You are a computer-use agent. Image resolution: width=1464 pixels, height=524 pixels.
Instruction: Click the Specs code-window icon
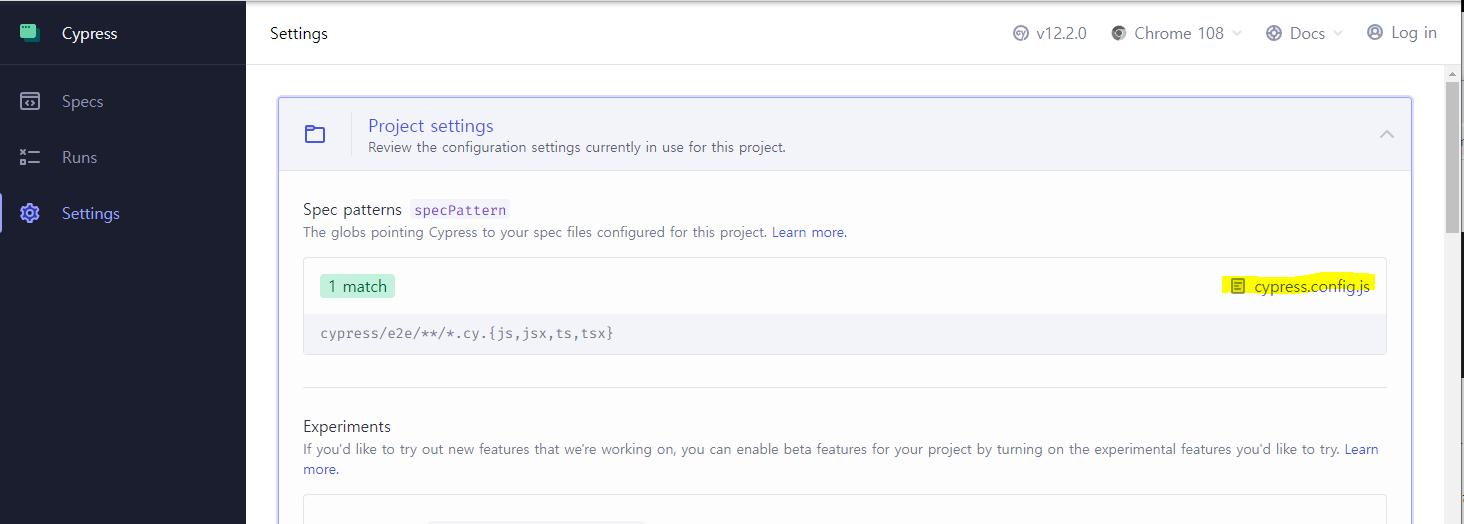point(30,101)
